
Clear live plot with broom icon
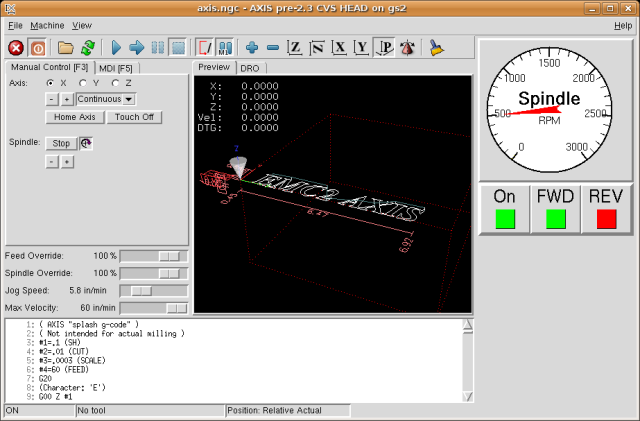437,47
